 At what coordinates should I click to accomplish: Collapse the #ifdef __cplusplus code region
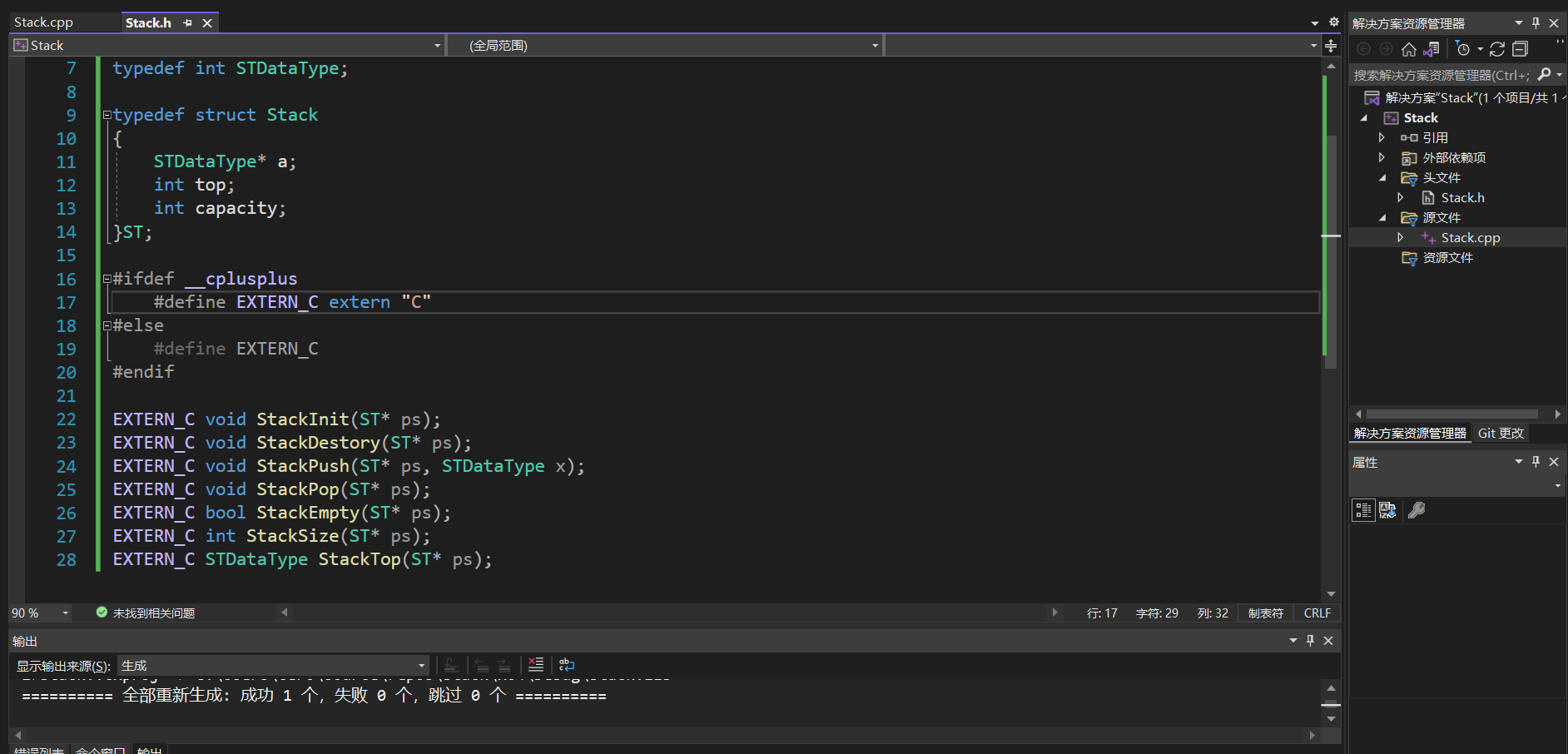pos(107,279)
